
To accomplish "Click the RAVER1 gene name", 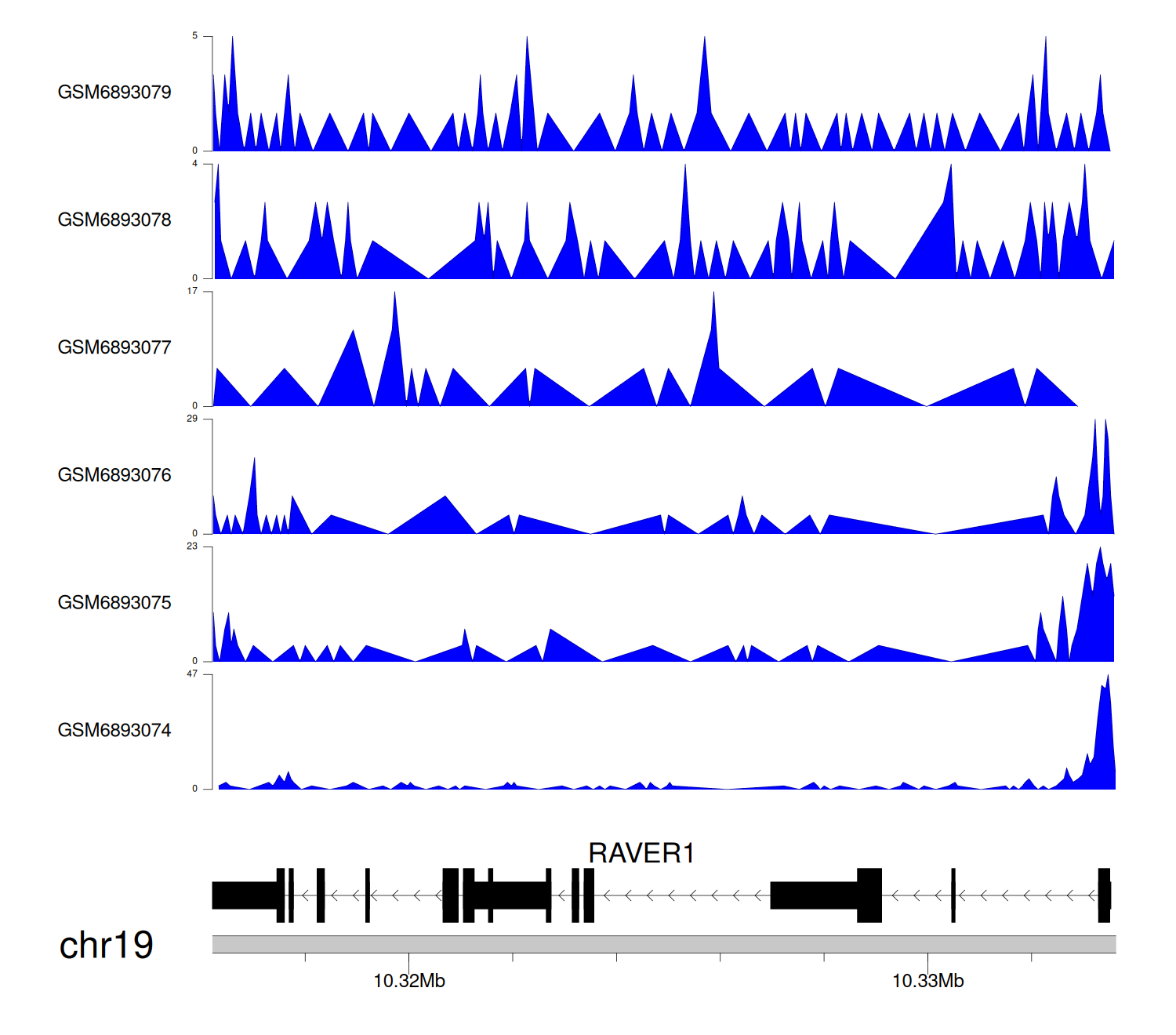I will 641,853.
